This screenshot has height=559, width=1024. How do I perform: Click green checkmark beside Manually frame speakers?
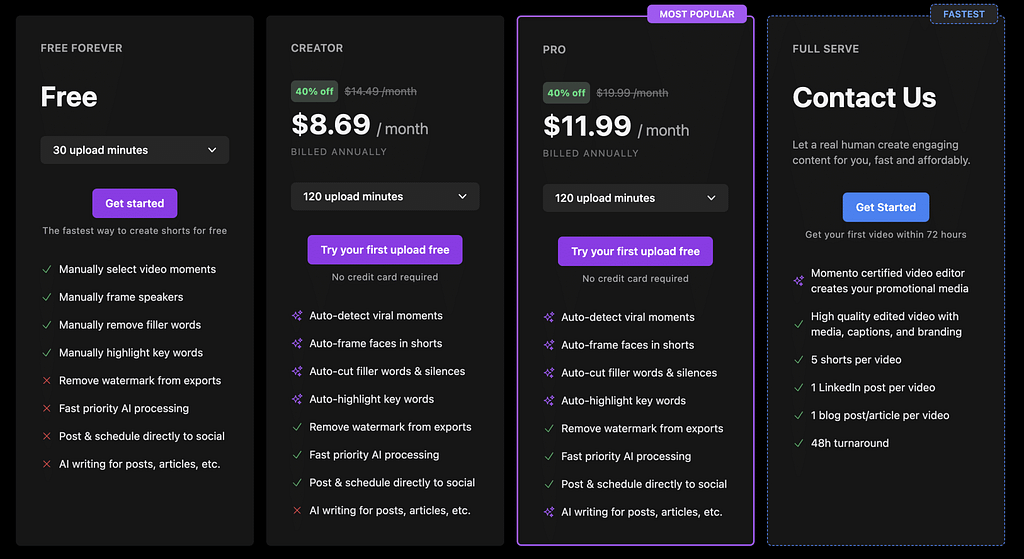point(47,297)
